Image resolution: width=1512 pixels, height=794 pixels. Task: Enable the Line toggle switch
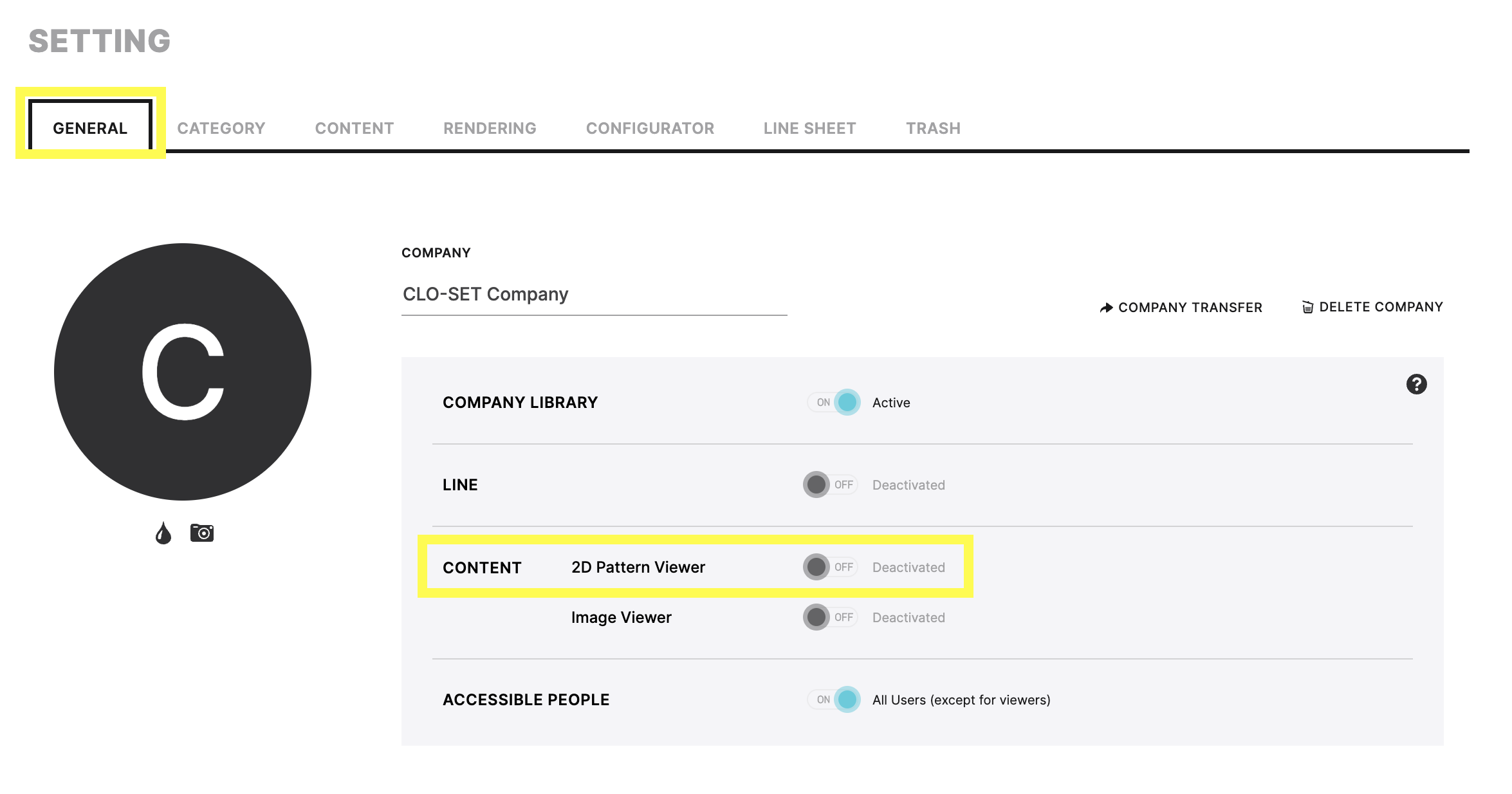coord(831,485)
